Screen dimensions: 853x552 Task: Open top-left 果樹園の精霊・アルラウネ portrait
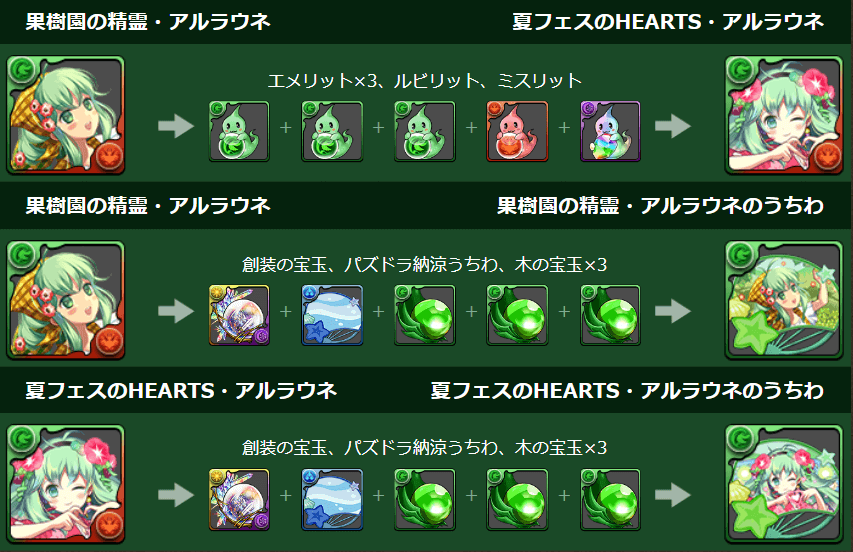click(x=66, y=115)
